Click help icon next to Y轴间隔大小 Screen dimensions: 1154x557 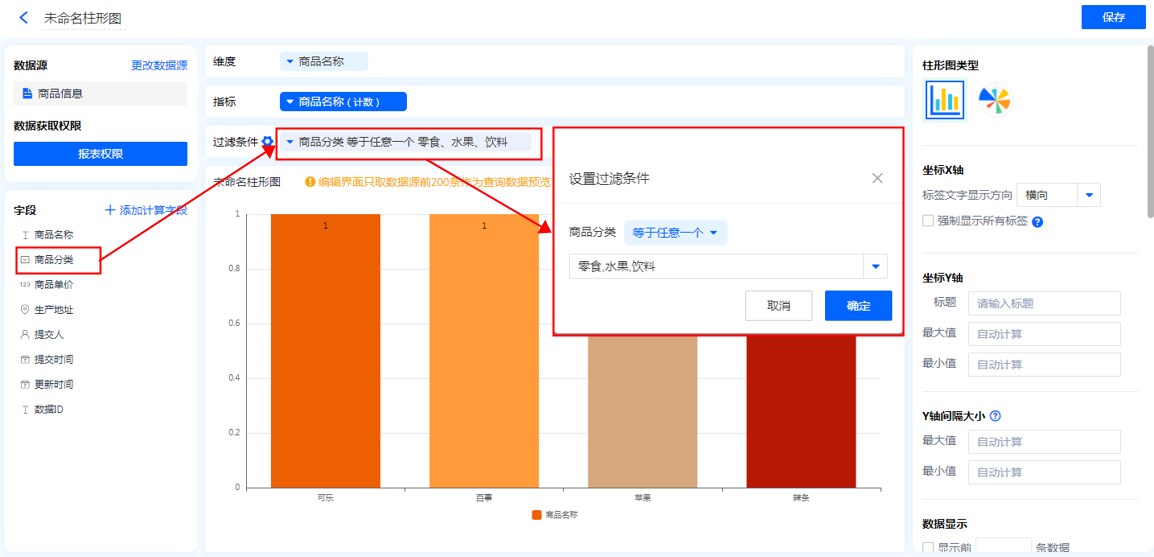tap(995, 416)
